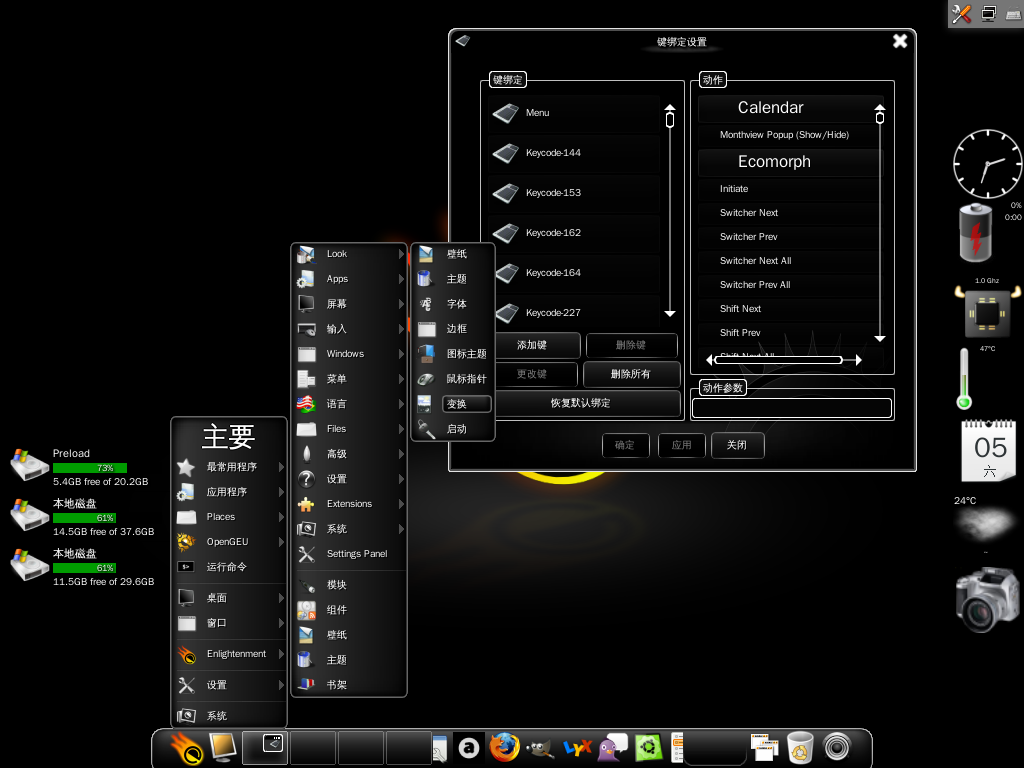The image size is (1024, 768).
Task: Click the Firefox icon in the dock
Action: [504, 748]
